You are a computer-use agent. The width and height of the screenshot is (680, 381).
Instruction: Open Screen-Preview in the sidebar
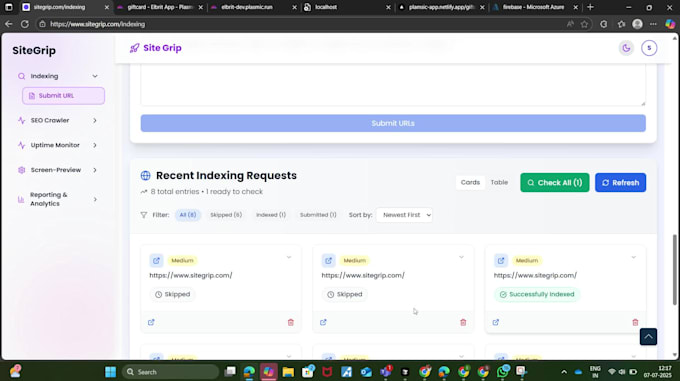(x=56, y=170)
